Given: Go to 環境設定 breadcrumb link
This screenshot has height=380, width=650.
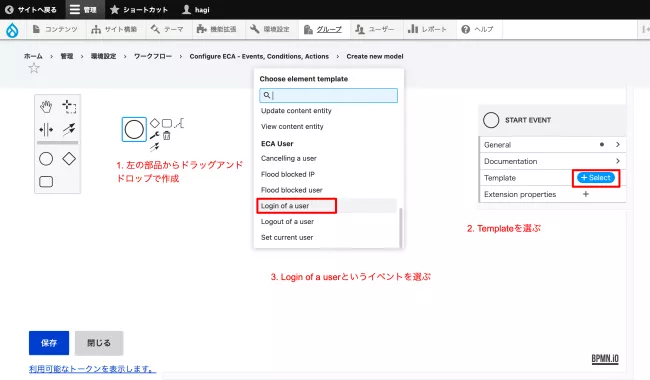Looking at the screenshot, I should 104,56.
